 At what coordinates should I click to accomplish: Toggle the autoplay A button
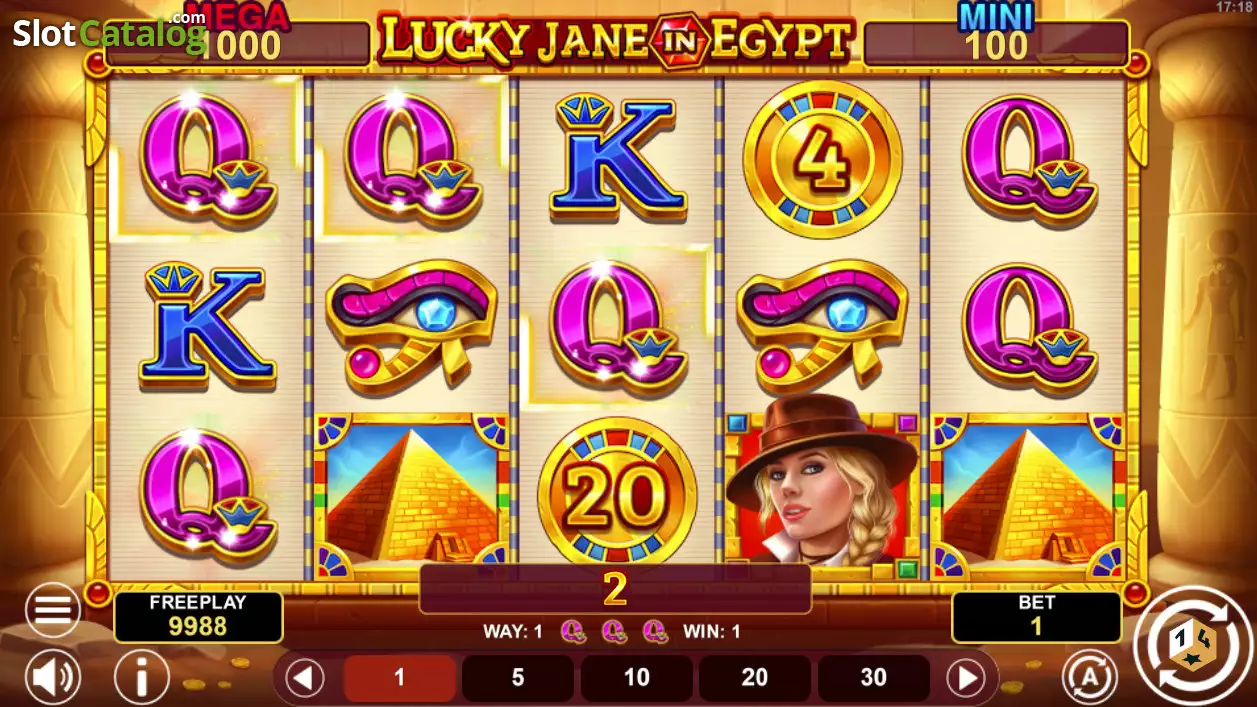pyautogui.click(x=1089, y=677)
